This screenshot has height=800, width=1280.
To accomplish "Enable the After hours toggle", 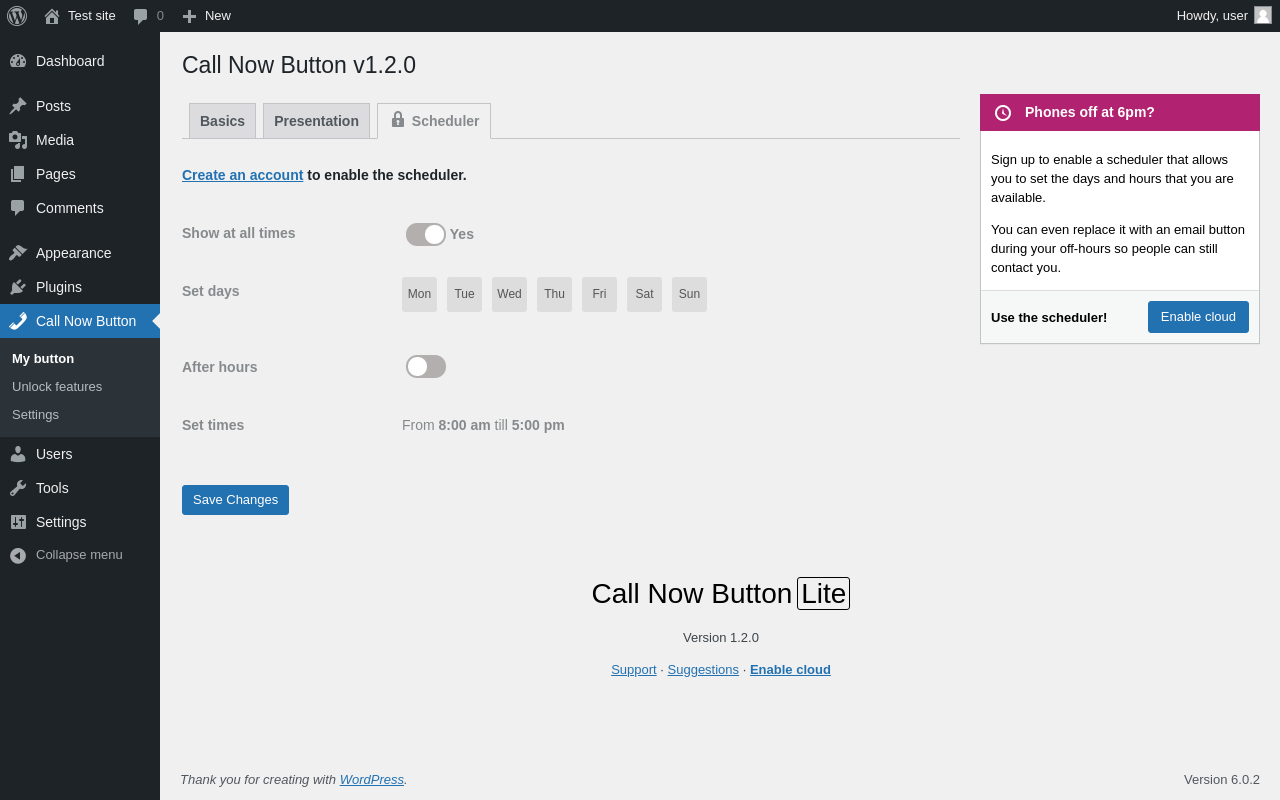I will [426, 367].
